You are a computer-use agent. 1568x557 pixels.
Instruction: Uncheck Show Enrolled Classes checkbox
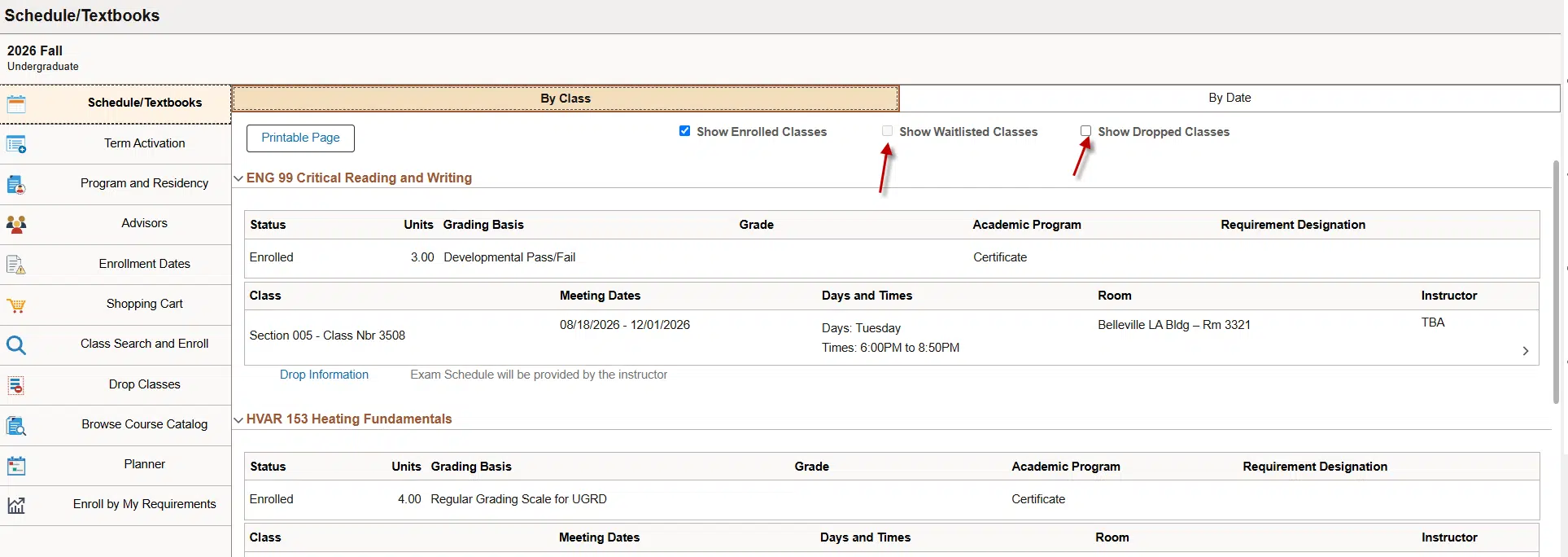pyautogui.click(x=684, y=131)
